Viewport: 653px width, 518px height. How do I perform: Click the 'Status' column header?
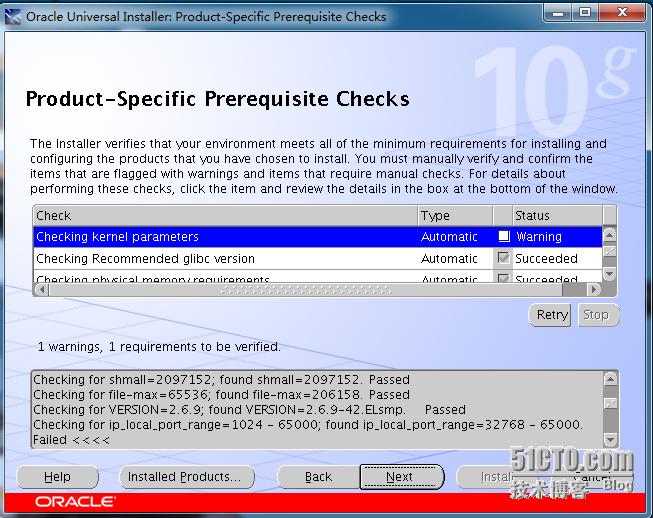point(558,216)
